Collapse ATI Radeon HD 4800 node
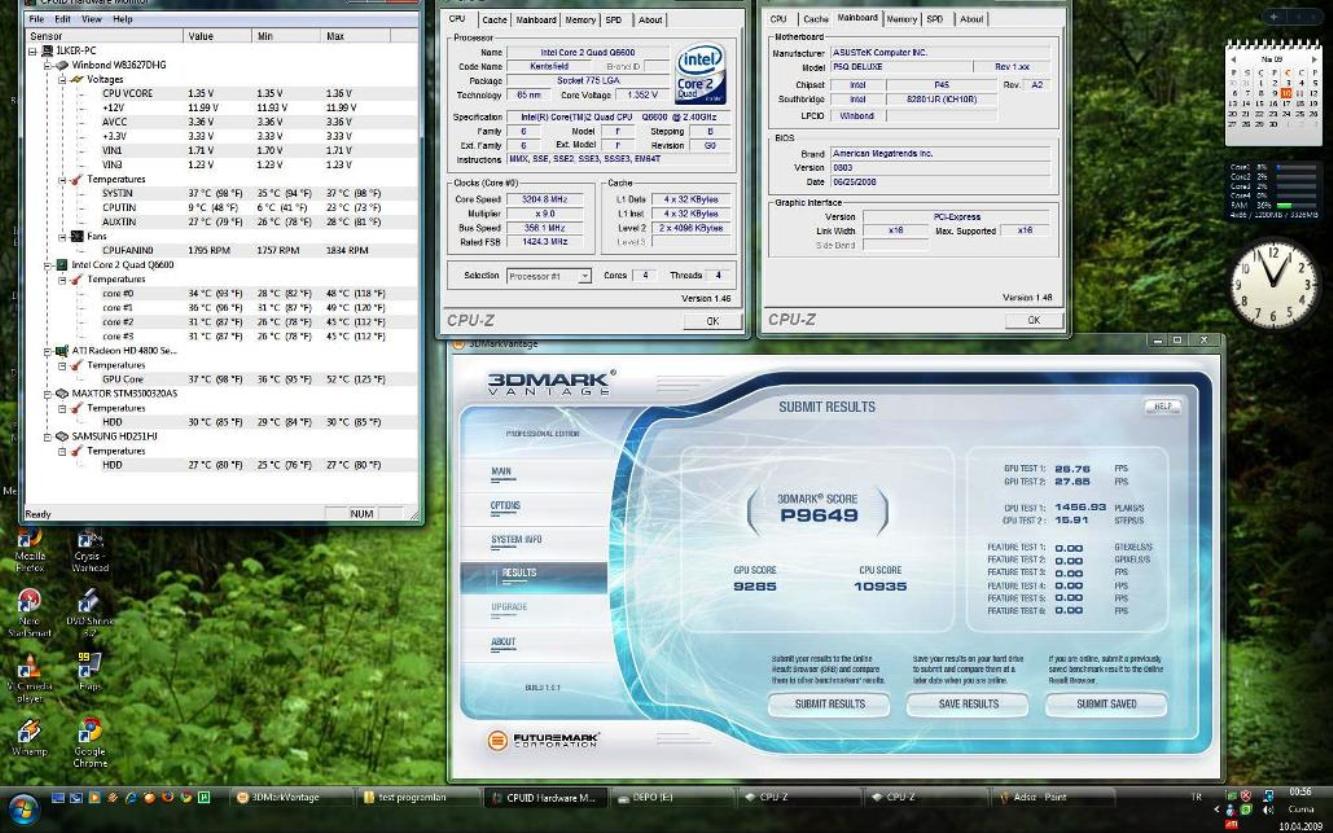 coord(47,351)
